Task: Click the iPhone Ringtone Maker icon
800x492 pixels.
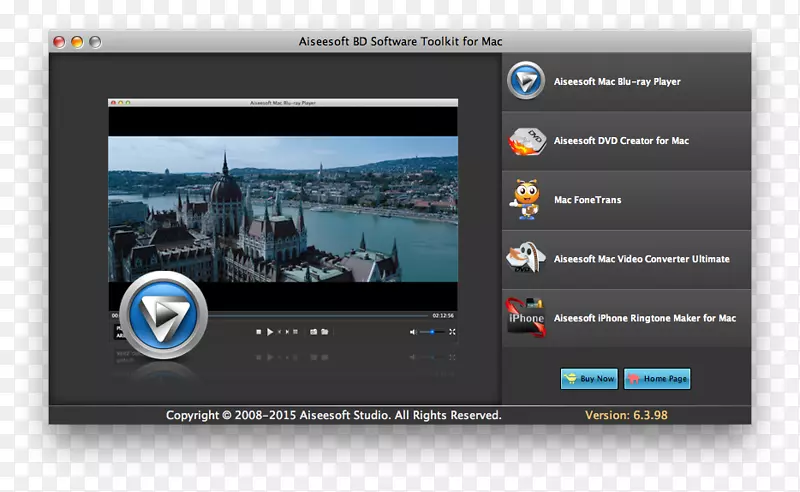Action: point(525,318)
